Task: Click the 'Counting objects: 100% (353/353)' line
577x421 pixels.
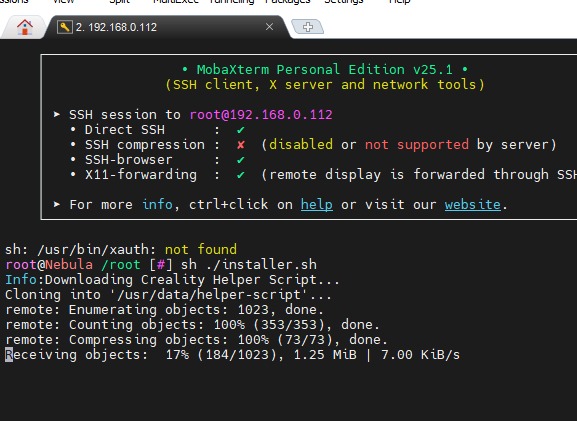Action: point(192,325)
